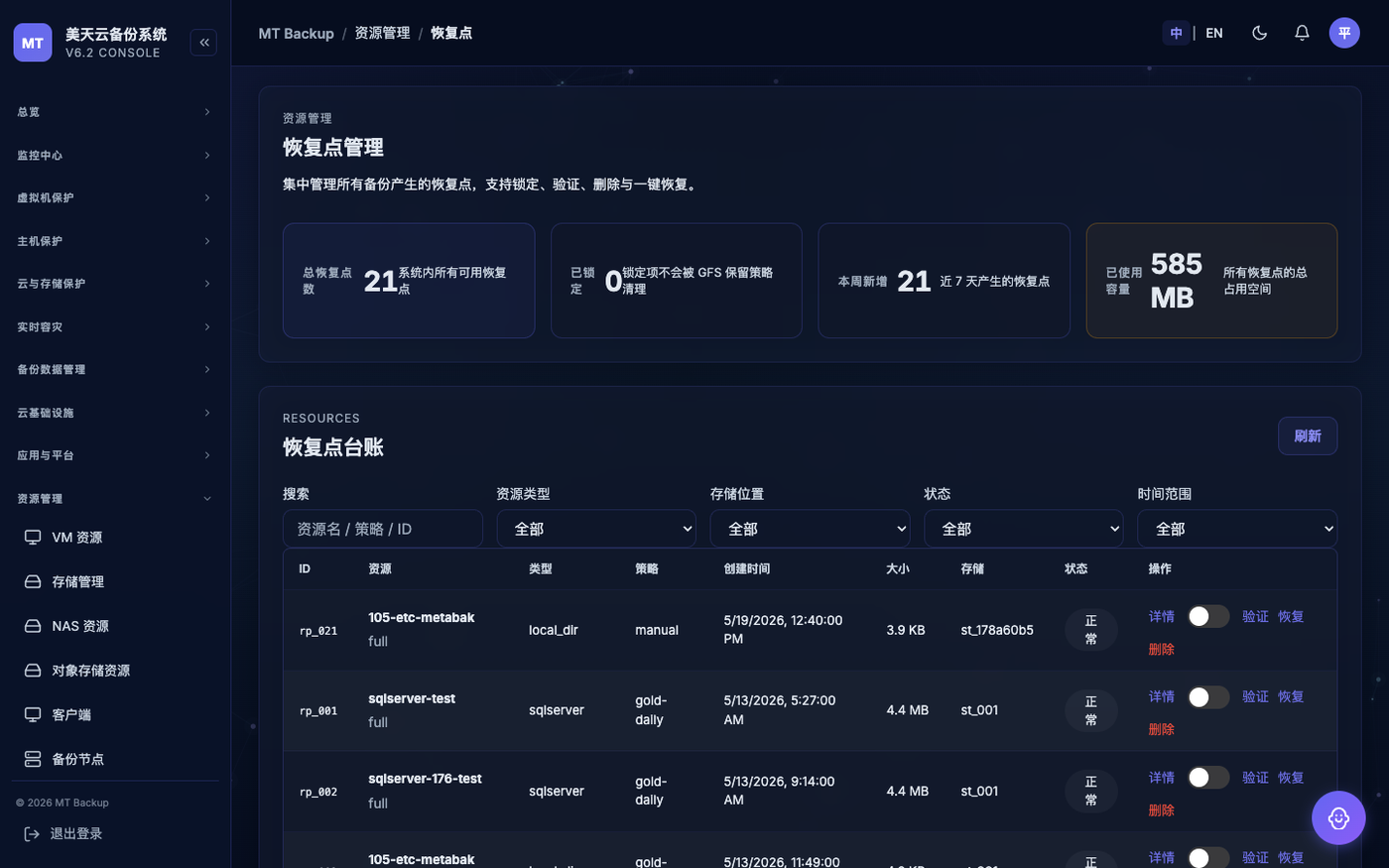Viewport: 1389px width, 868px height.
Task: Open notifications bell icon
Action: 1302,33
